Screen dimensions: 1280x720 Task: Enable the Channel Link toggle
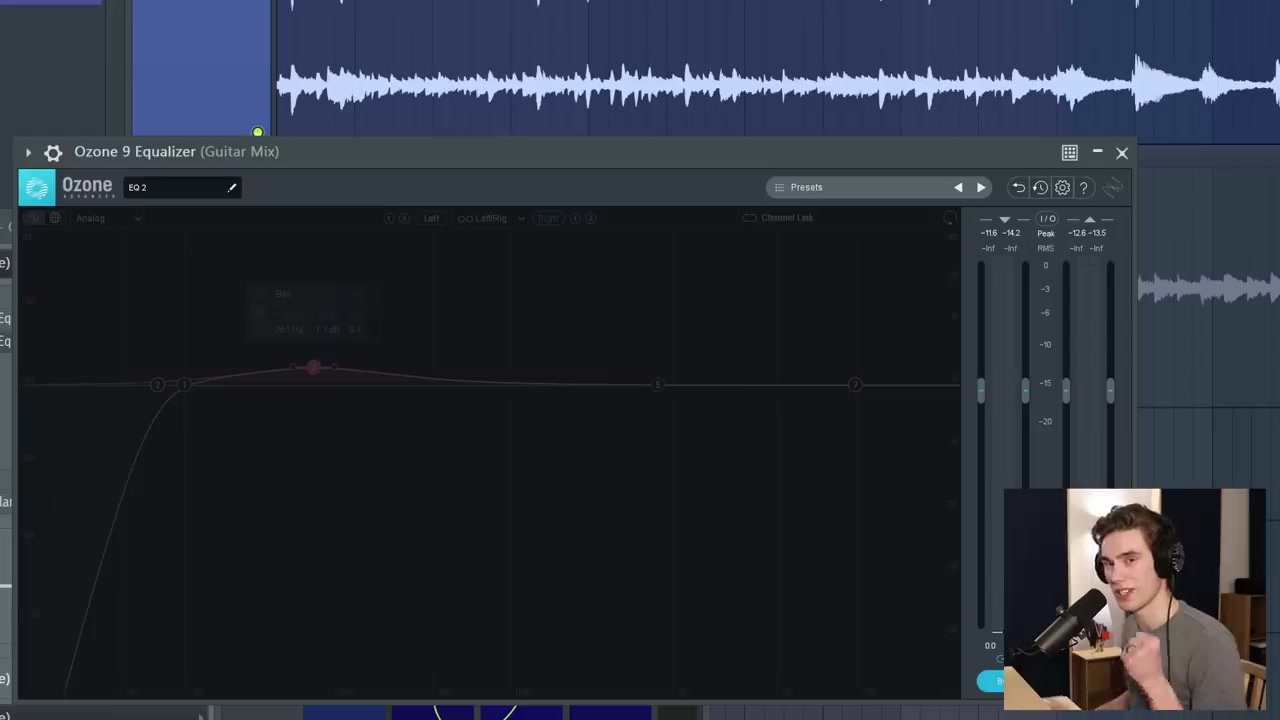point(750,218)
